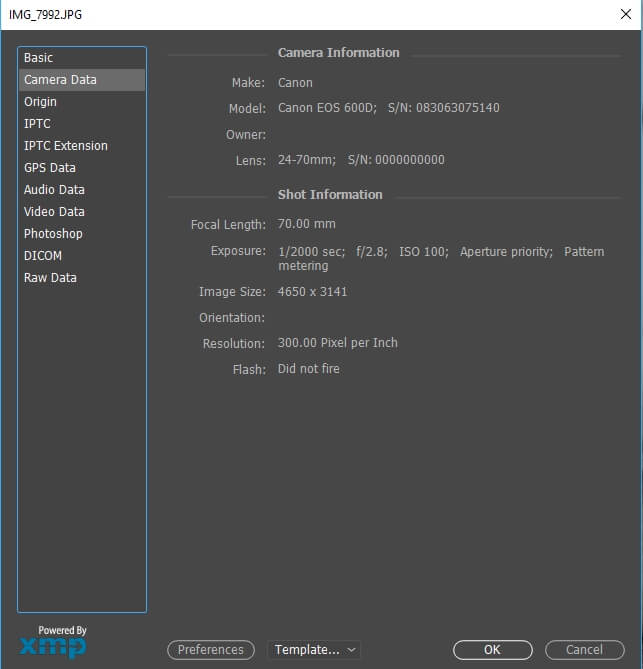643x669 pixels.
Task: Show the GPS Data category
Action: click(x=82, y=168)
